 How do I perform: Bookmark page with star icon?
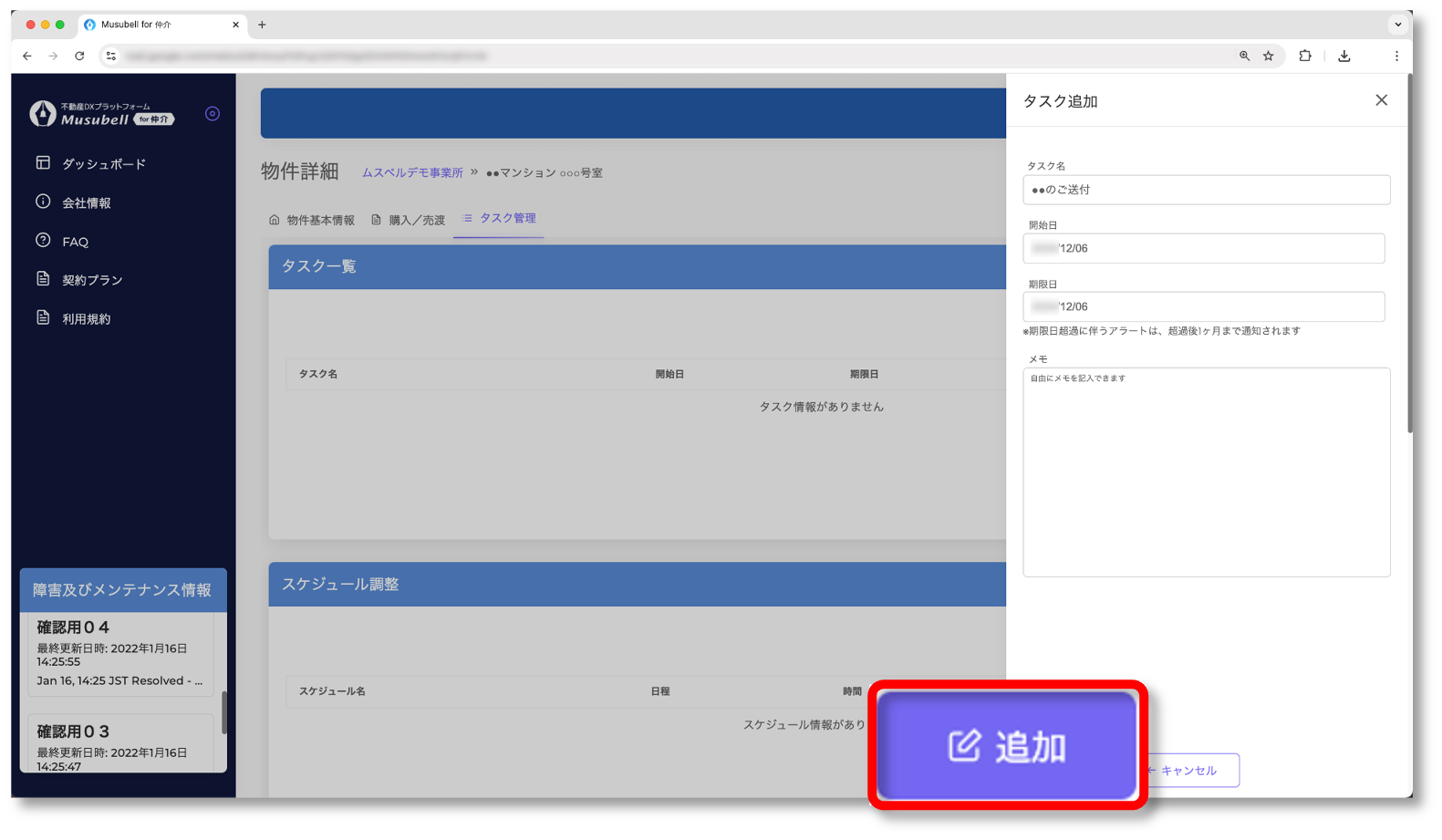(1268, 56)
